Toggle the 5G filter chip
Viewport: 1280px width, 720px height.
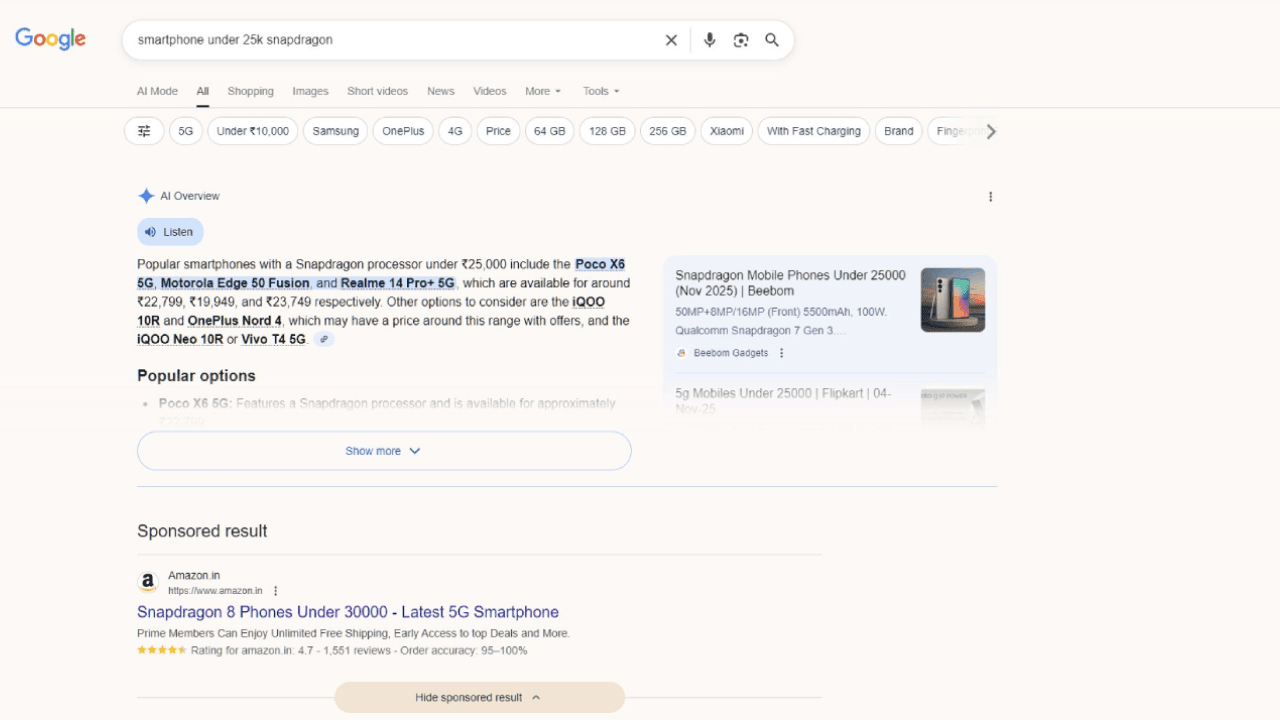pyautogui.click(x=186, y=131)
